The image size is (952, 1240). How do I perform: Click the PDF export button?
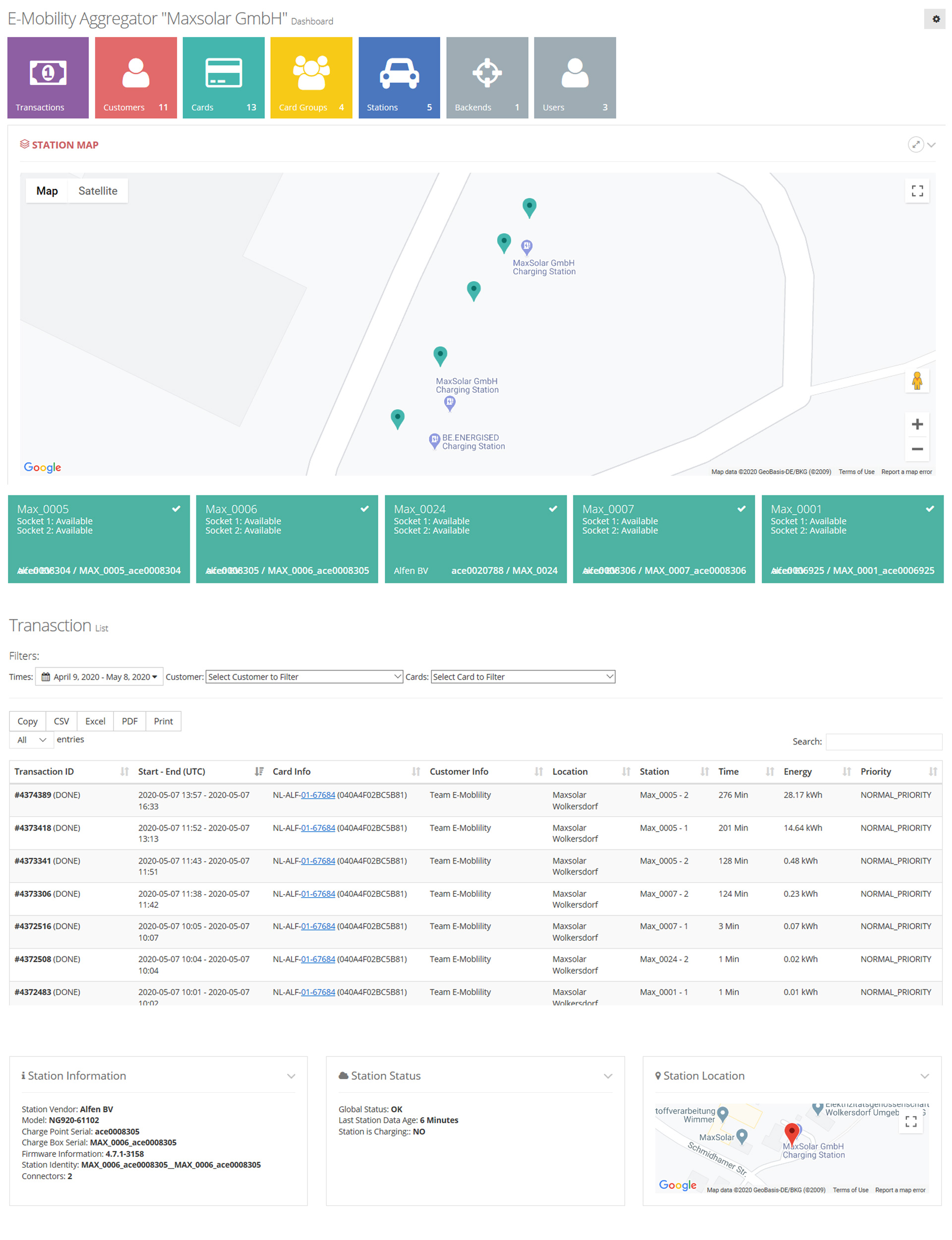point(129,722)
